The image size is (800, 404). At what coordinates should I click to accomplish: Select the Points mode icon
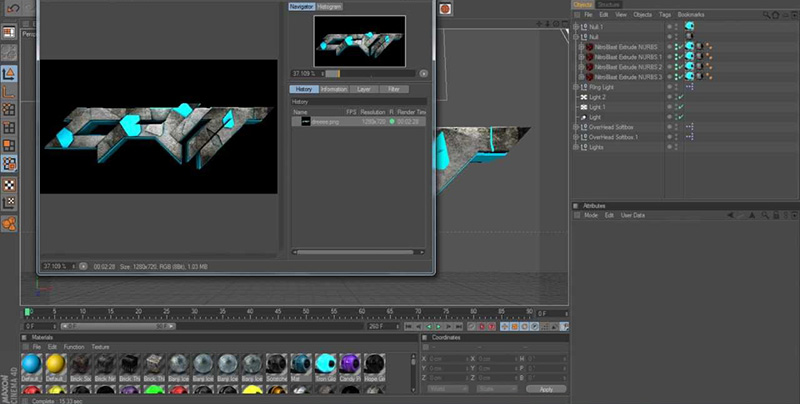[x=9, y=109]
